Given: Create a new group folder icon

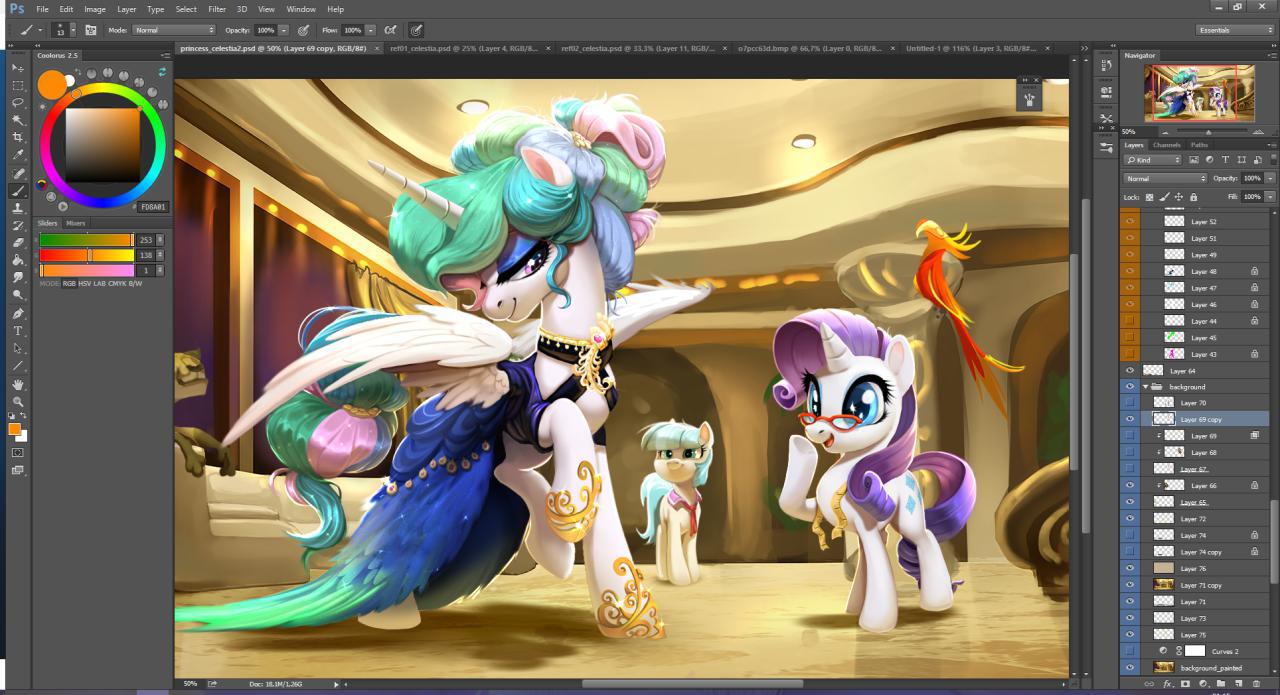Looking at the screenshot, I should (1221, 684).
